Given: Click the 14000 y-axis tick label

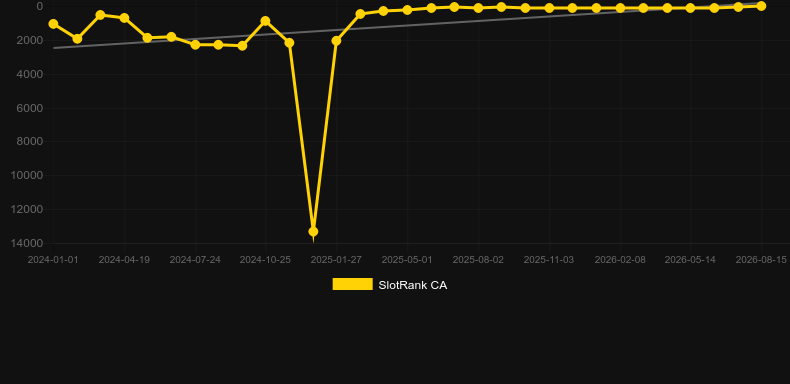Looking at the screenshot, I should [x=27, y=243].
